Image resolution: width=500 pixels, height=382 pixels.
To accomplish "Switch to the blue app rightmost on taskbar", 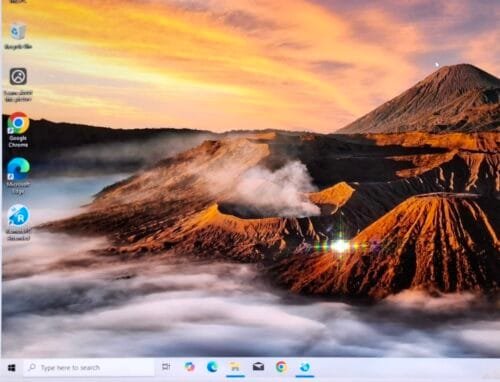I will coord(305,367).
